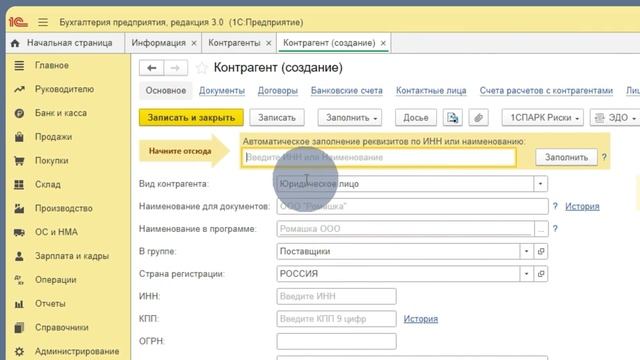Open 1СПАРК Риски dropdown

542,118
